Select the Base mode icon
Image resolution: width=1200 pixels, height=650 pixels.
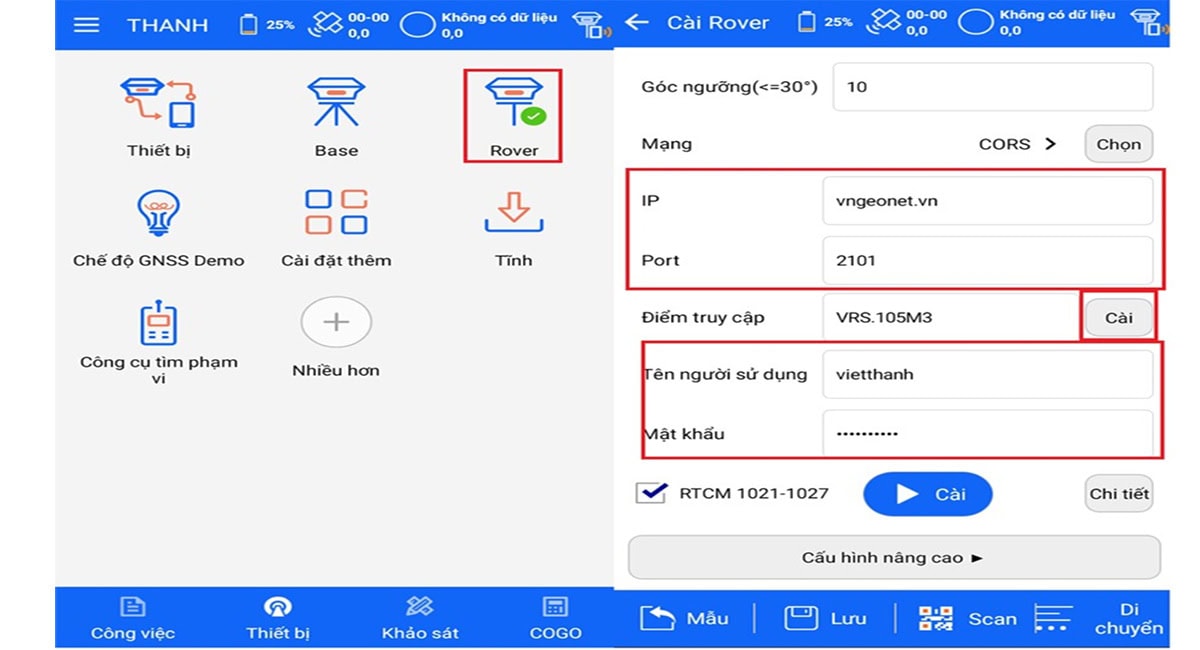335,104
